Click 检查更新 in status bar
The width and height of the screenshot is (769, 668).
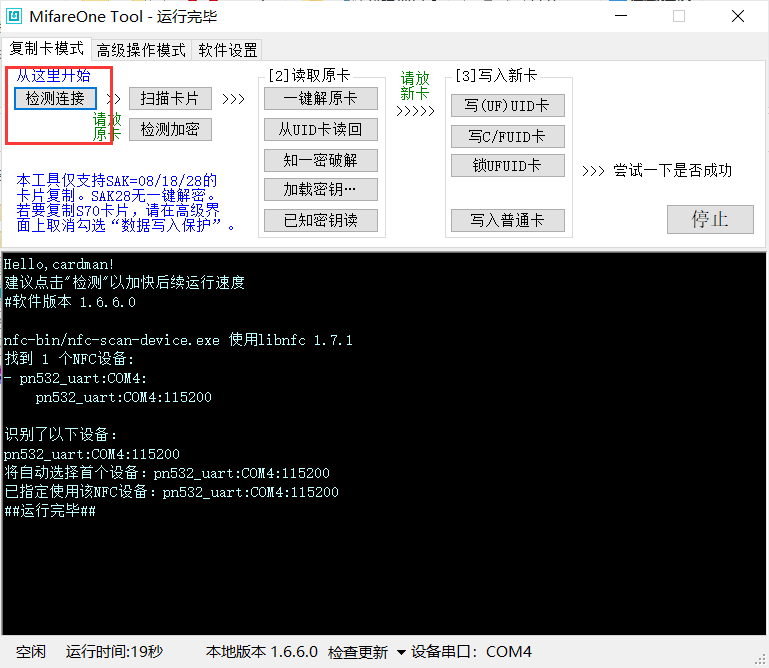pyautogui.click(x=358, y=652)
